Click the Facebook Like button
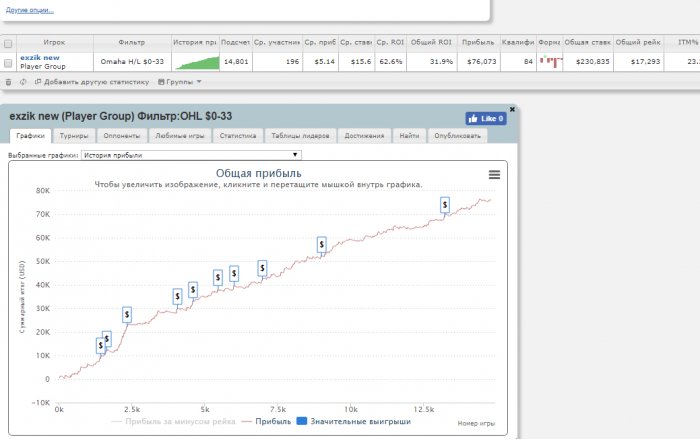This screenshot has width=700, height=439. (x=486, y=118)
